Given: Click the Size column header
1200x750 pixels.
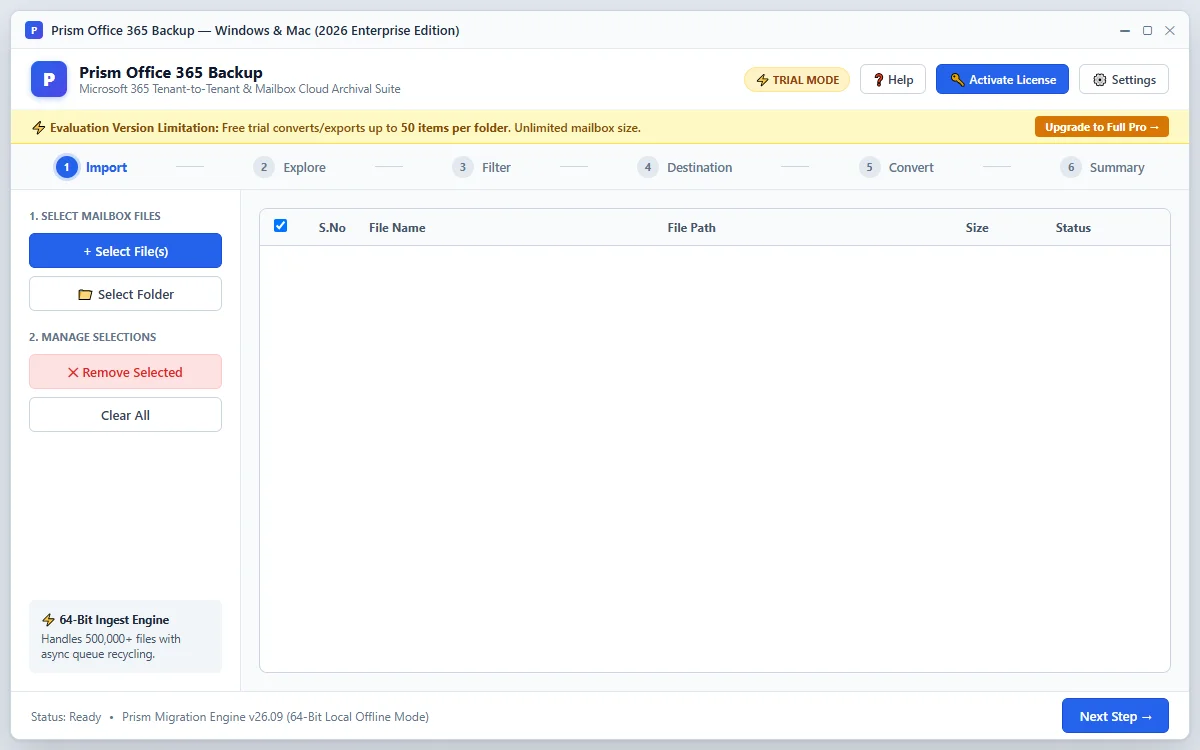Looking at the screenshot, I should (977, 228).
